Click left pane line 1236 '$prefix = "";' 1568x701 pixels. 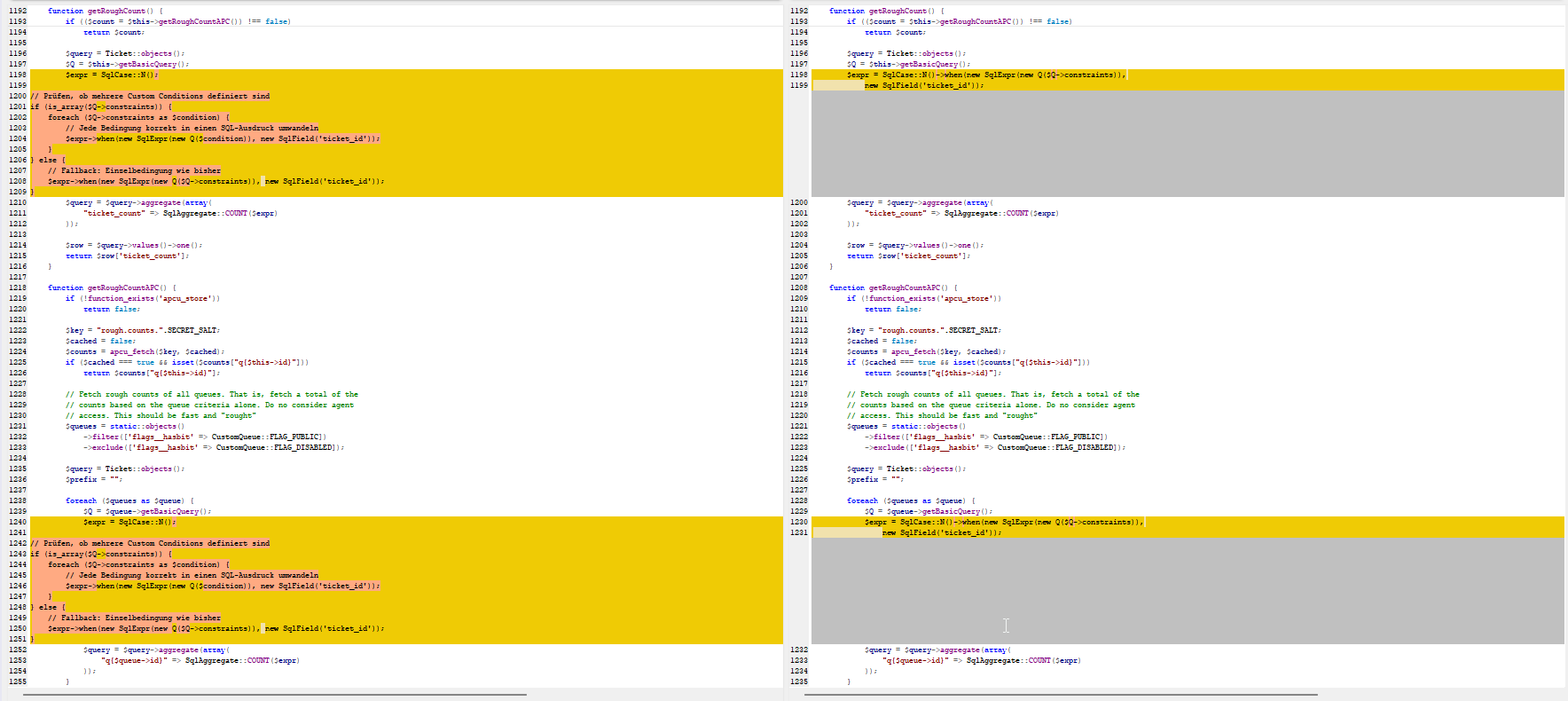[x=94, y=479]
